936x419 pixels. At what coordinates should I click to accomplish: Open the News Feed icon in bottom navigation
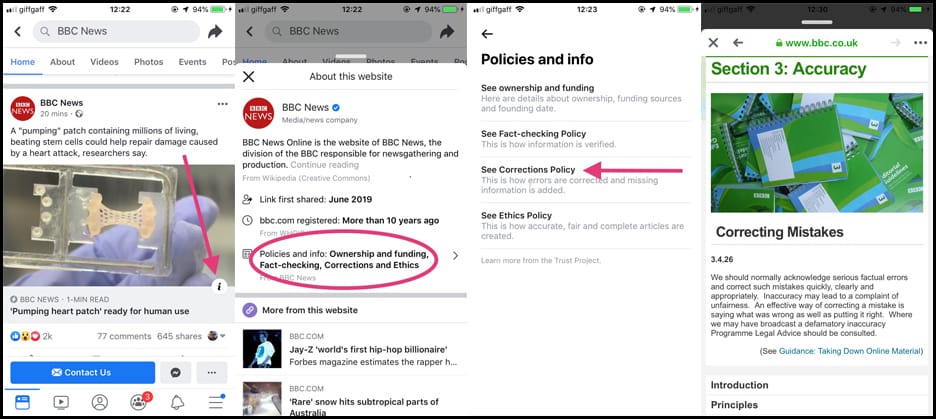pos(22,402)
